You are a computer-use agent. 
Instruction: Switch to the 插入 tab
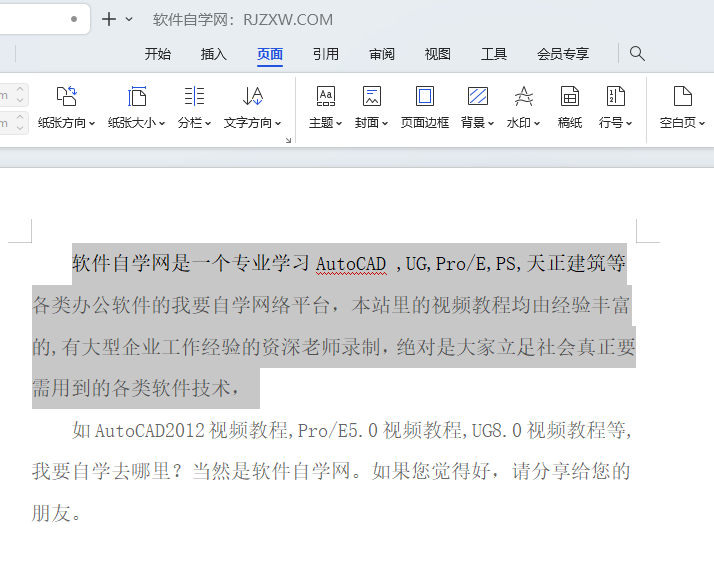[x=214, y=54]
